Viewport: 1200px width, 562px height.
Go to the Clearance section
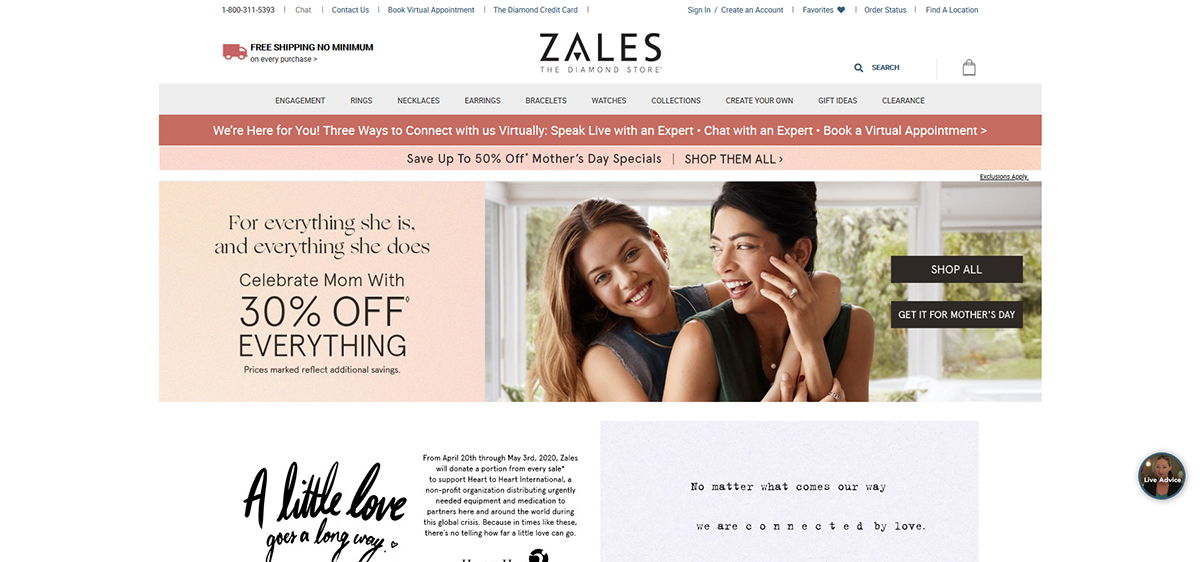pos(903,100)
